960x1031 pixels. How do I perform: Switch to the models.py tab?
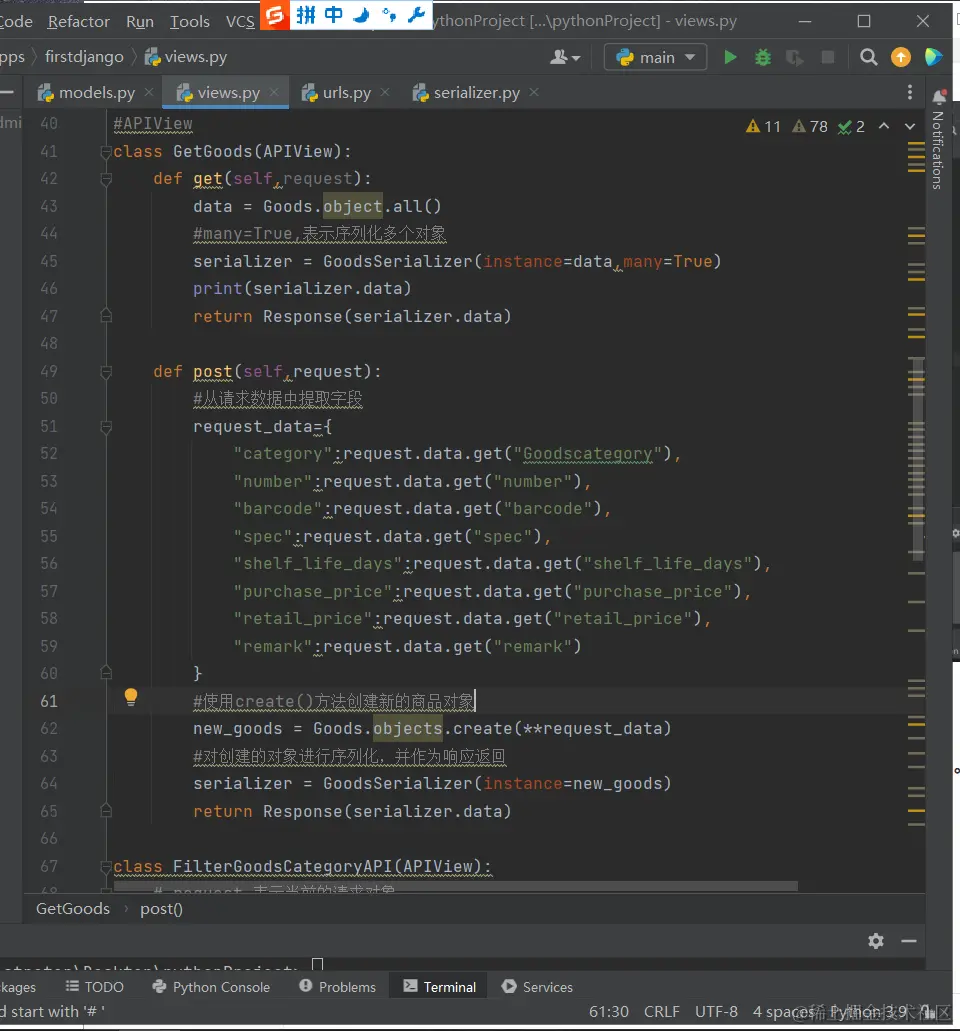96,93
